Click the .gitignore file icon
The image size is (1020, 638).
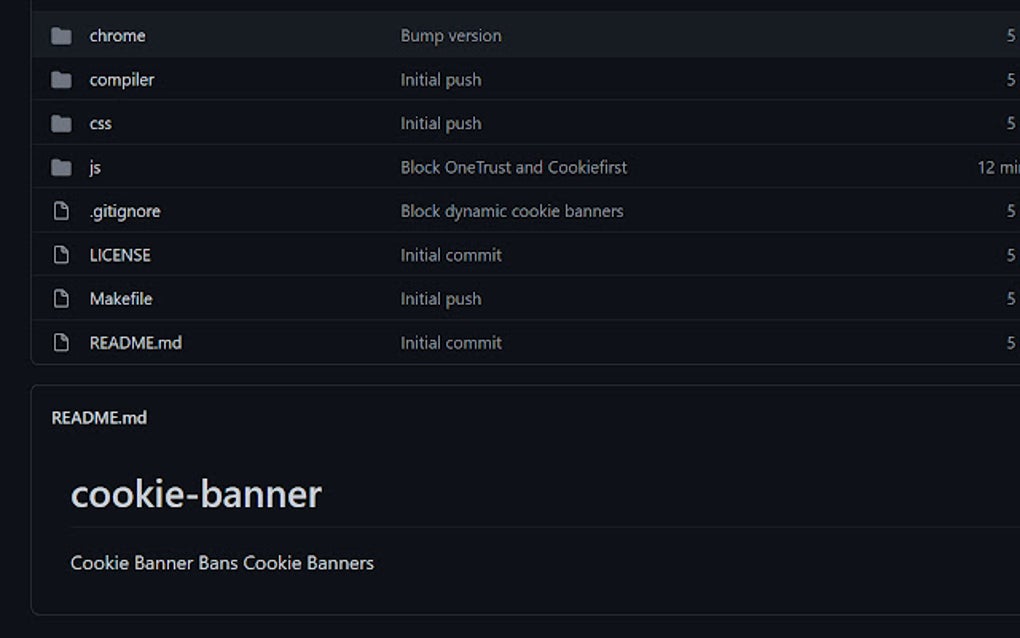tap(60, 211)
